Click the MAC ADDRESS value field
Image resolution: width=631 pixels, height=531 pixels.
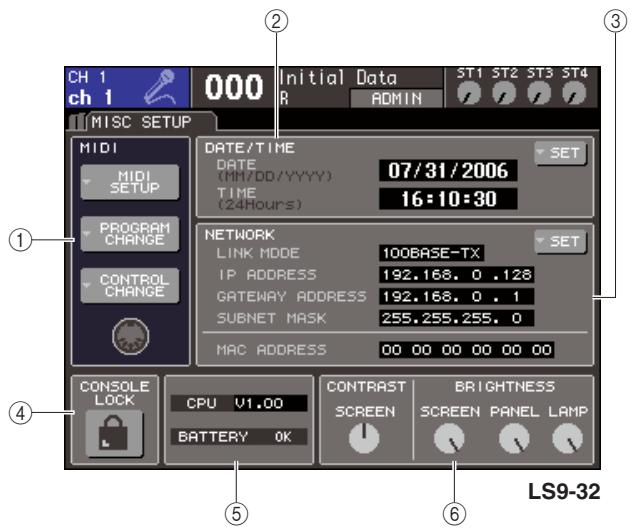tap(466, 350)
